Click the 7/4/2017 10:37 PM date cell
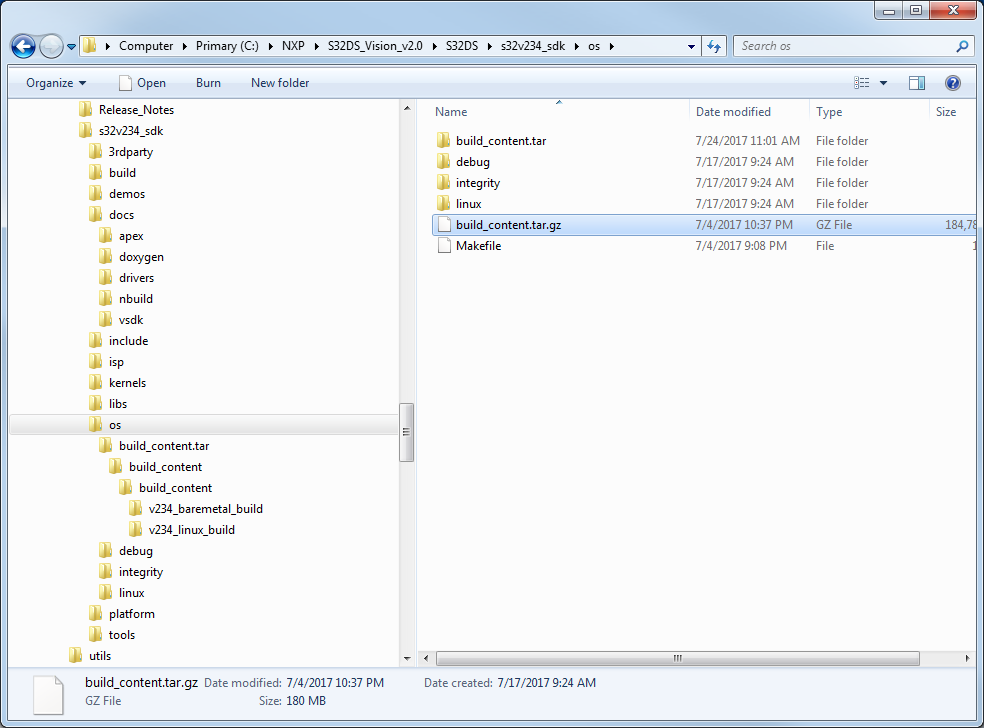 pyautogui.click(x=744, y=225)
